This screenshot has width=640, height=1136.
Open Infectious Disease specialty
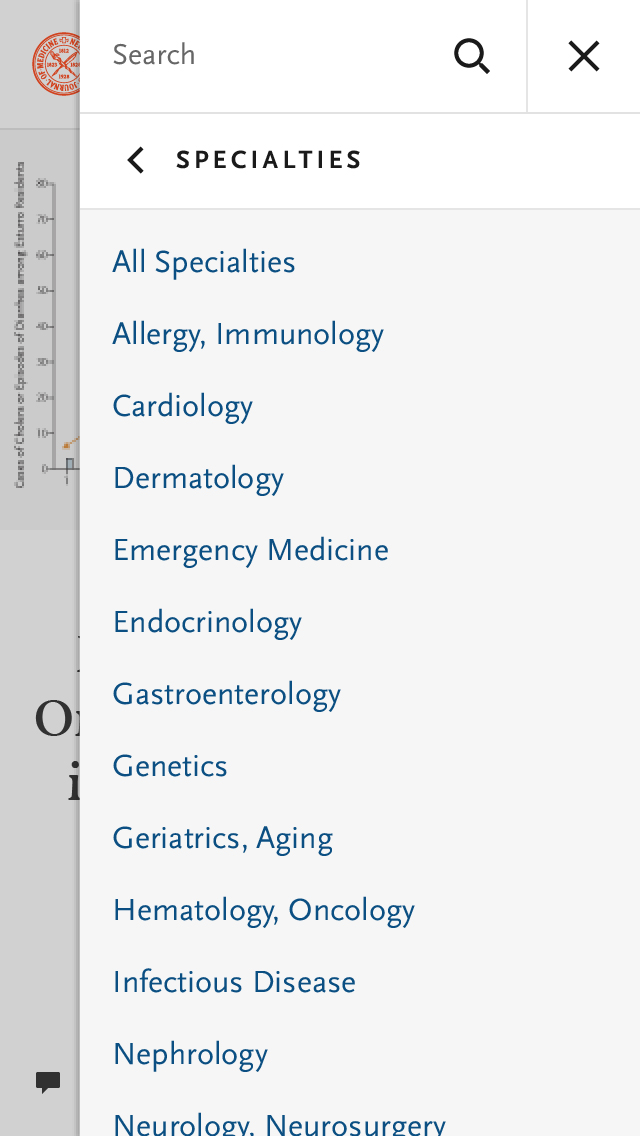click(234, 982)
